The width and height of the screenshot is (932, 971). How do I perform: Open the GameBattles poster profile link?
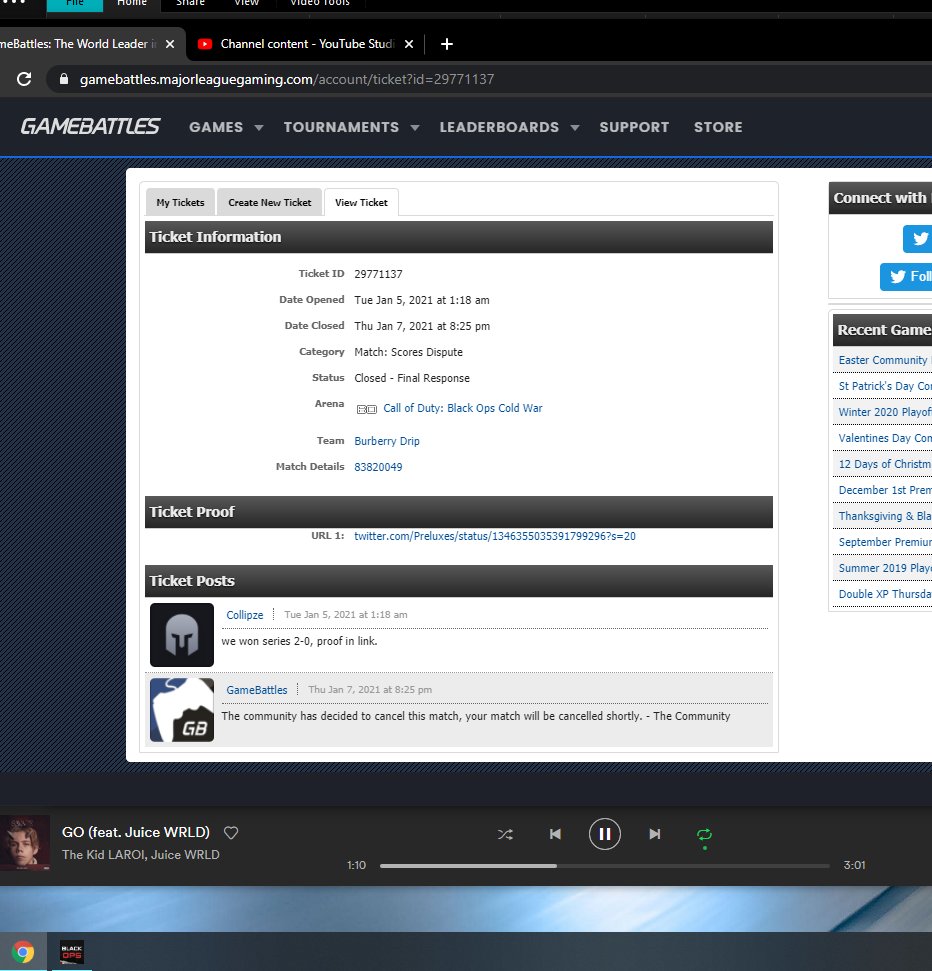point(256,690)
